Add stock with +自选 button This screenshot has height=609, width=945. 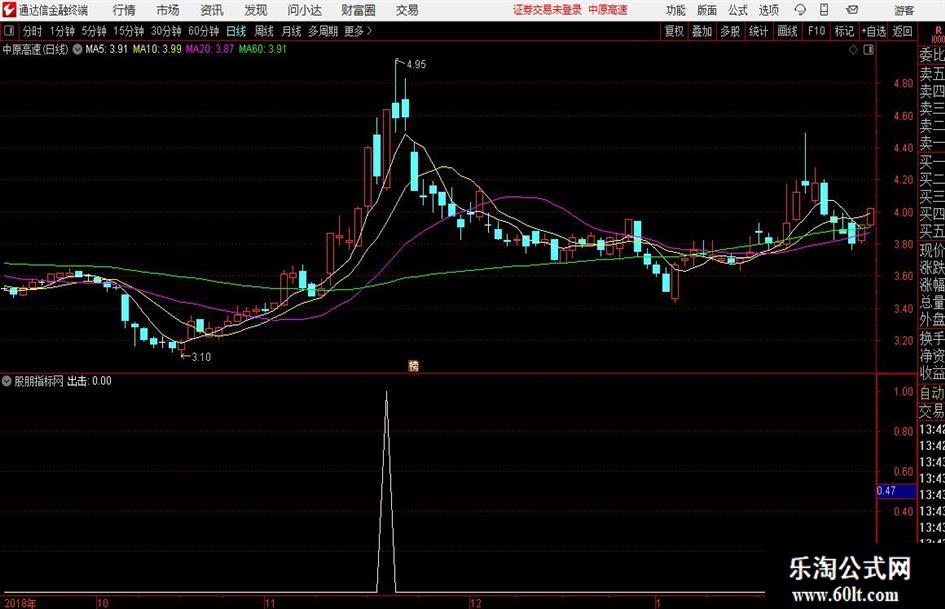pos(873,31)
